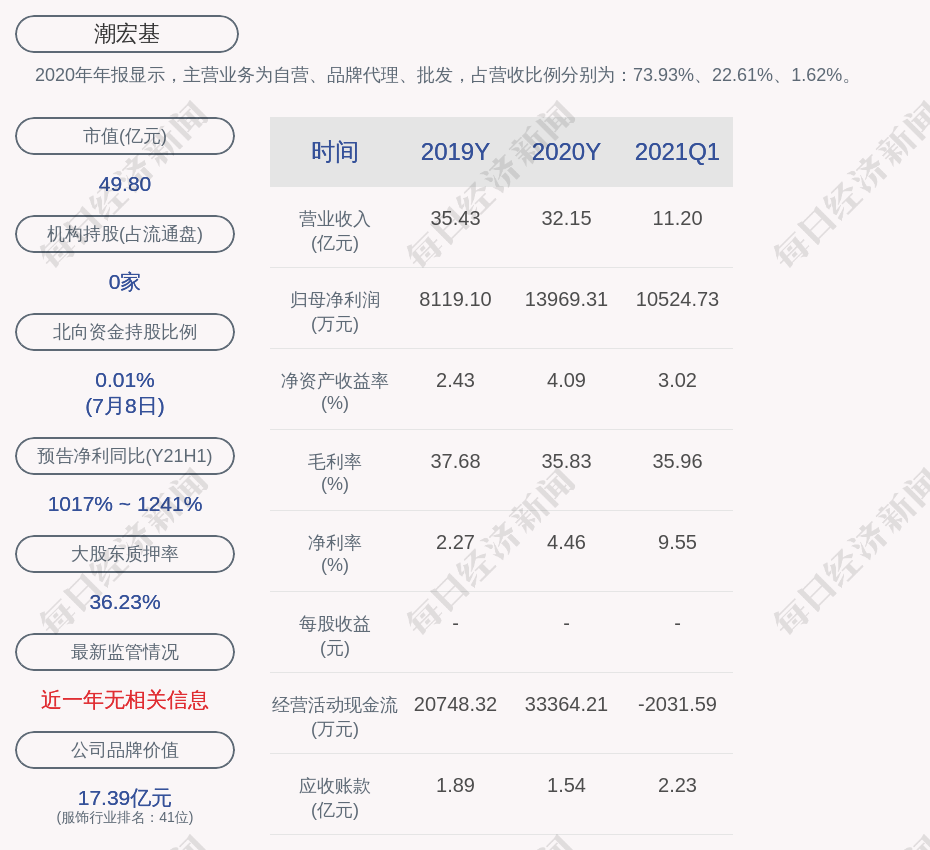Select receivables value 1.54

coord(566,785)
